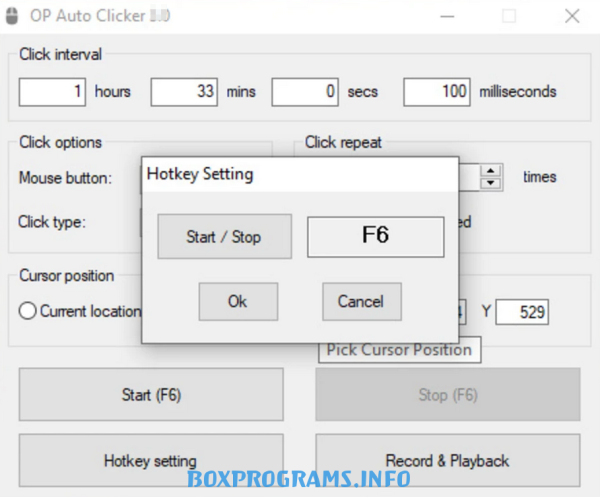Focus the hours interval field
Image resolution: width=600 pixels, height=497 pixels.
click(53, 92)
